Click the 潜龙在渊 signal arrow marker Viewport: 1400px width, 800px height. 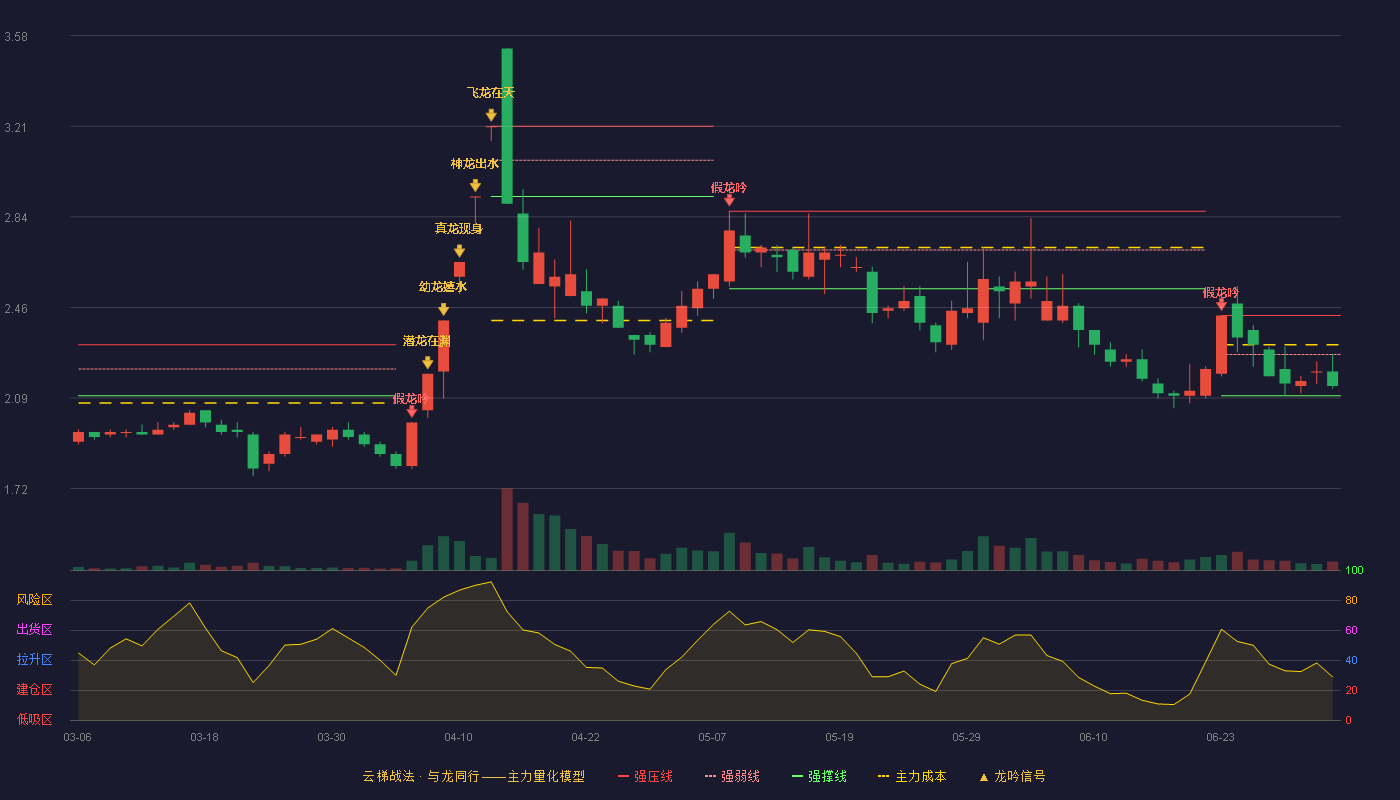click(427, 363)
